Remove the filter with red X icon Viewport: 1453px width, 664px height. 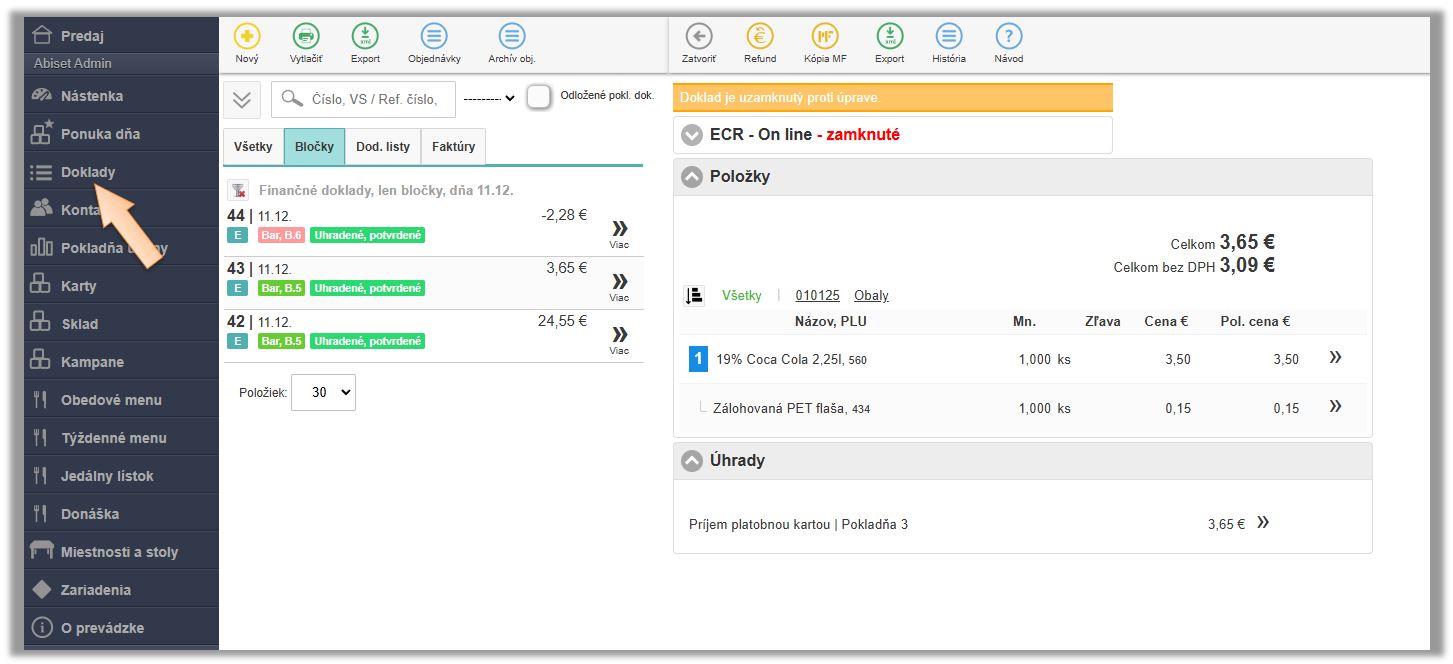(238, 190)
